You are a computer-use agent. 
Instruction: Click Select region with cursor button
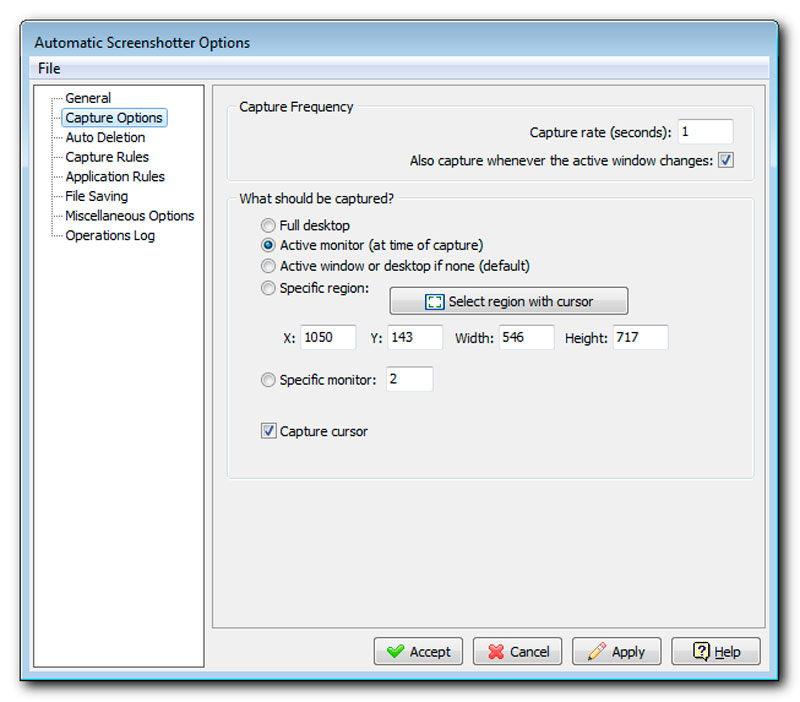[509, 301]
